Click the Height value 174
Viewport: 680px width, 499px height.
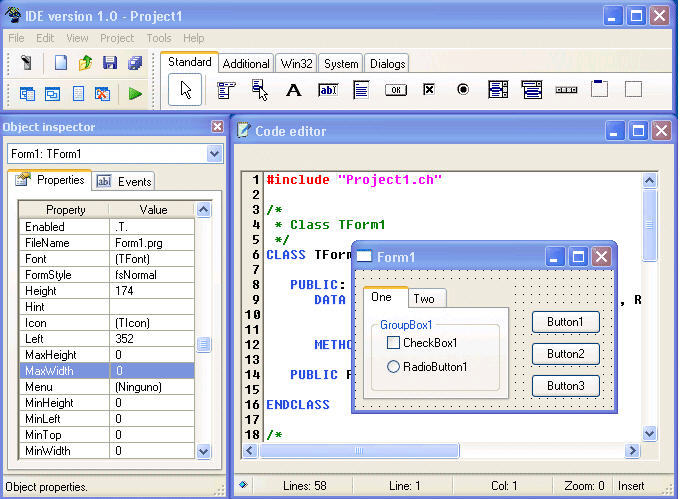pyautogui.click(x=124, y=290)
